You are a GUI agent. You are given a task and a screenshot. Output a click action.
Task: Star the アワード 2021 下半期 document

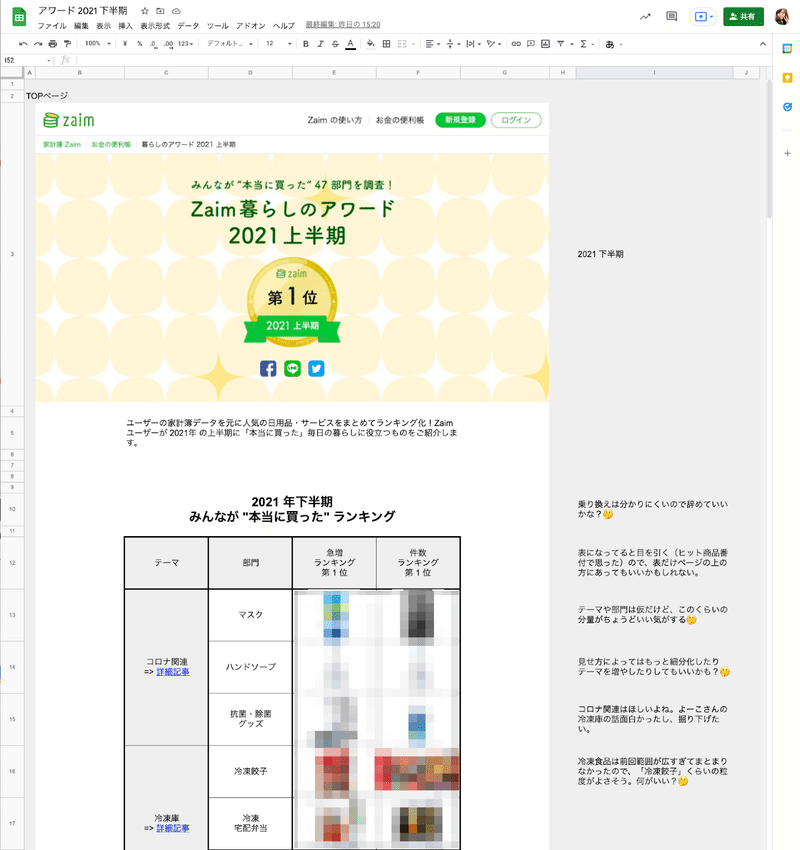click(x=145, y=11)
